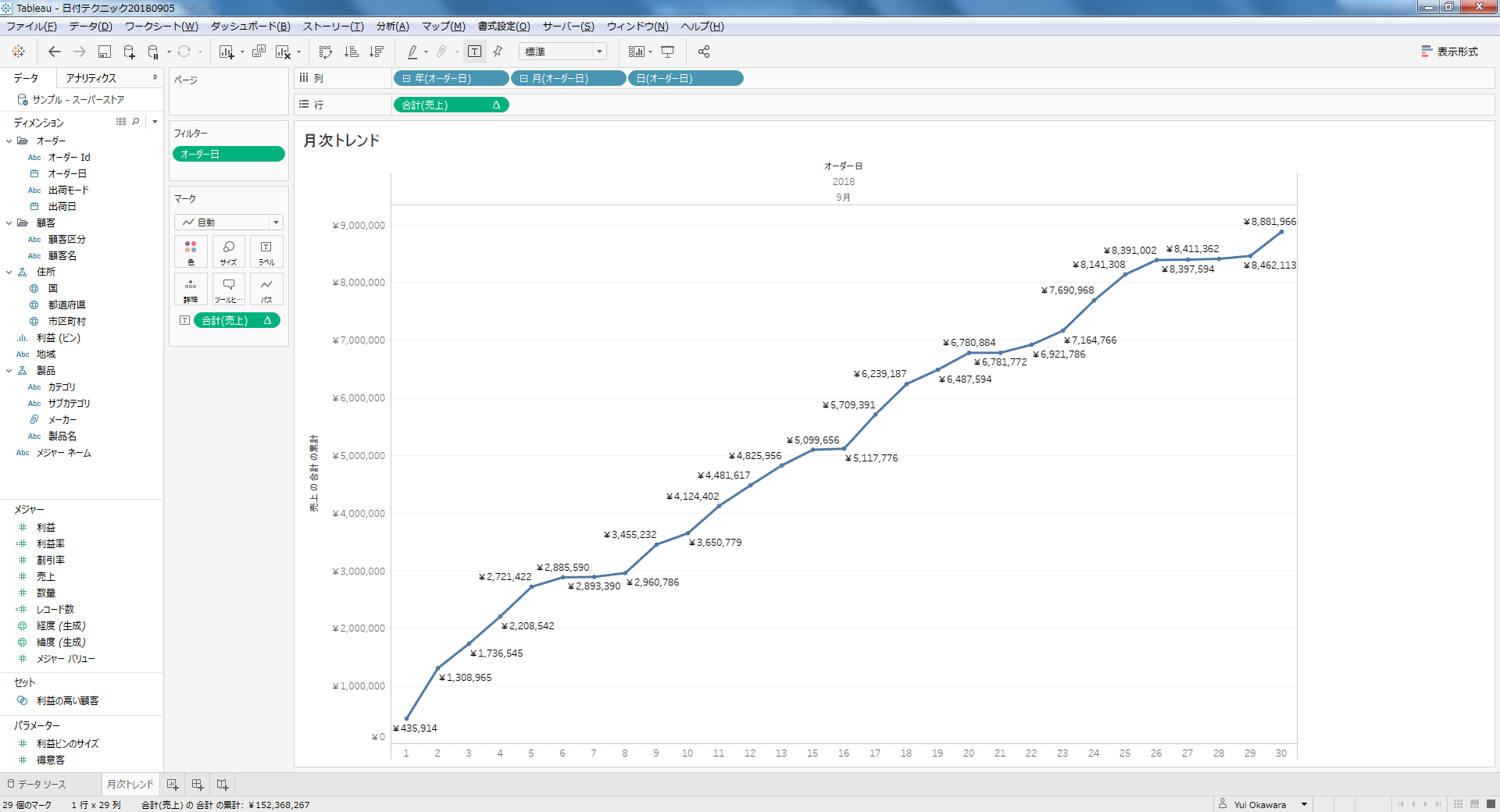Open the Show Me cards icon
1500x812 pixels.
[637, 52]
